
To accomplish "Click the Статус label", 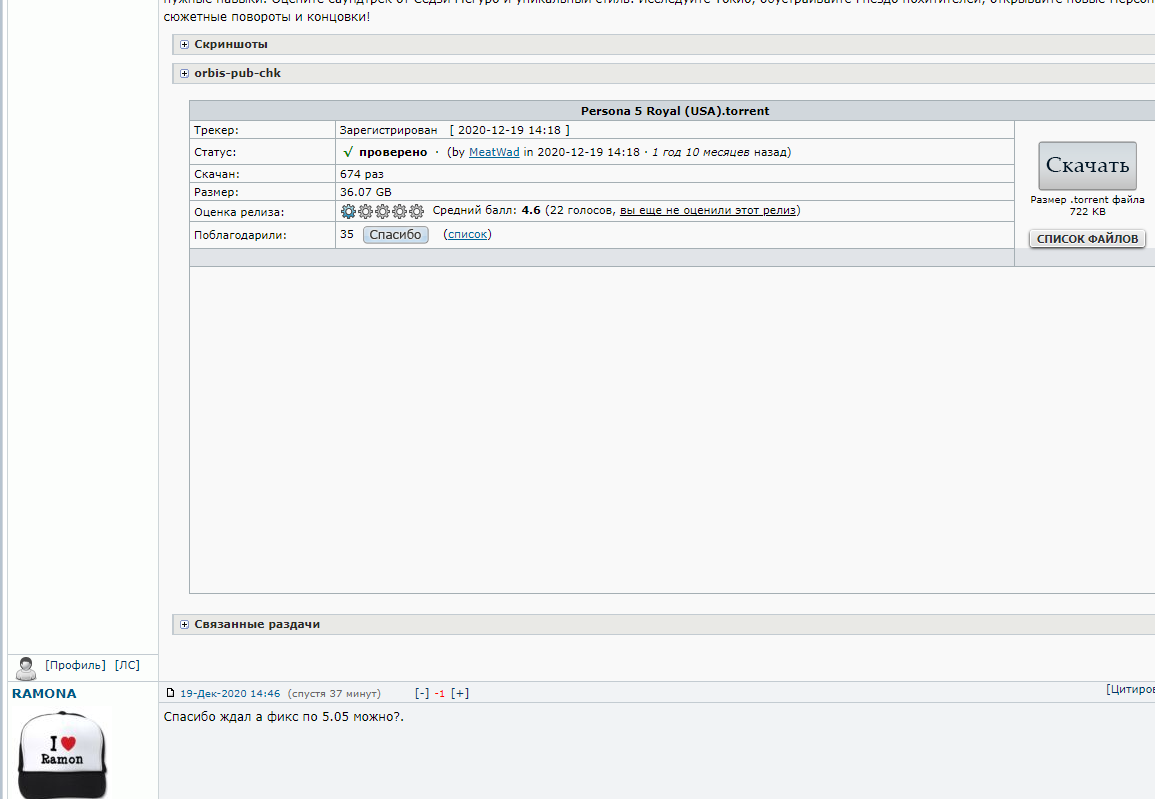I will click(215, 152).
